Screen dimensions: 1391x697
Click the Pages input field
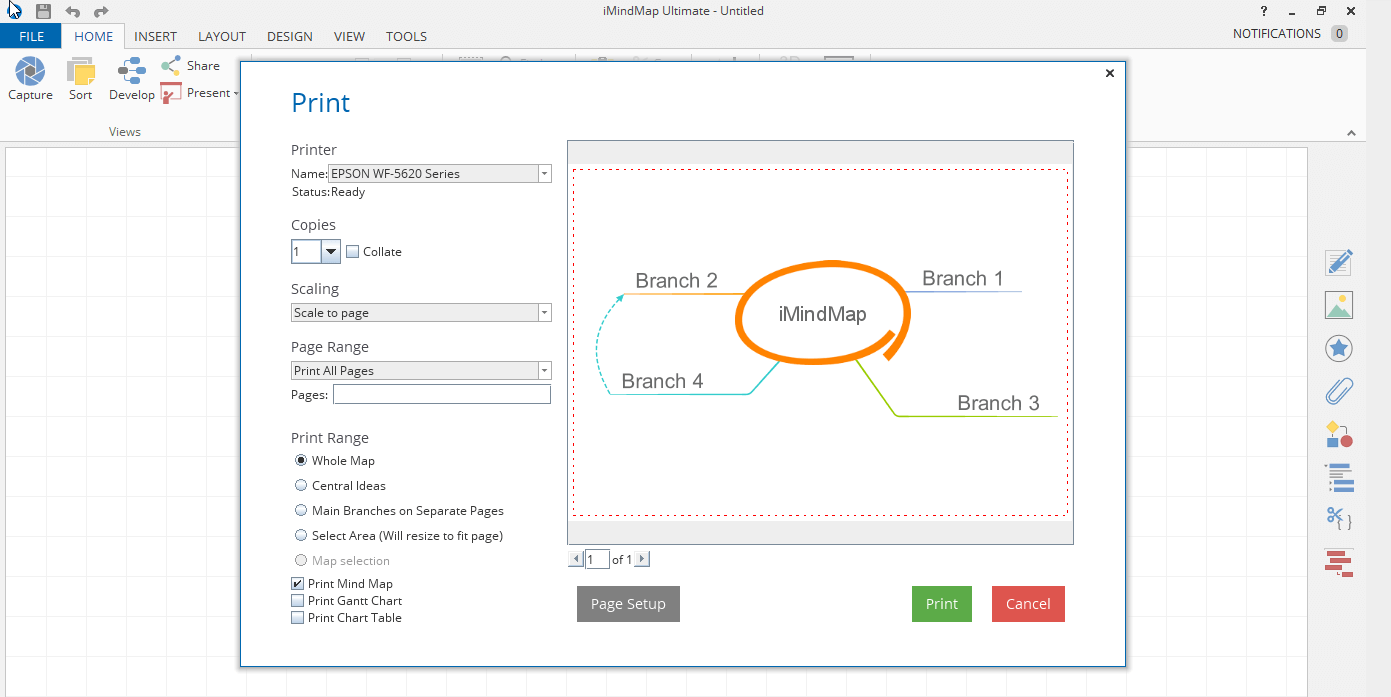(x=442, y=395)
